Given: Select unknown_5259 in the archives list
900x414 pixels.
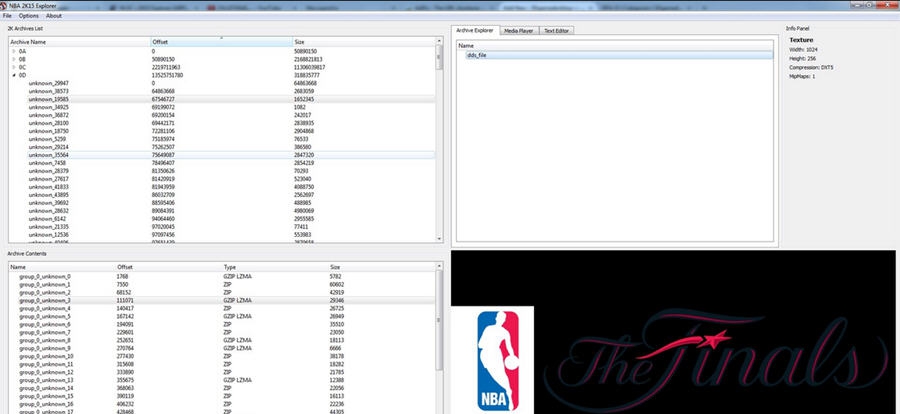Looking at the screenshot, I should pos(47,139).
